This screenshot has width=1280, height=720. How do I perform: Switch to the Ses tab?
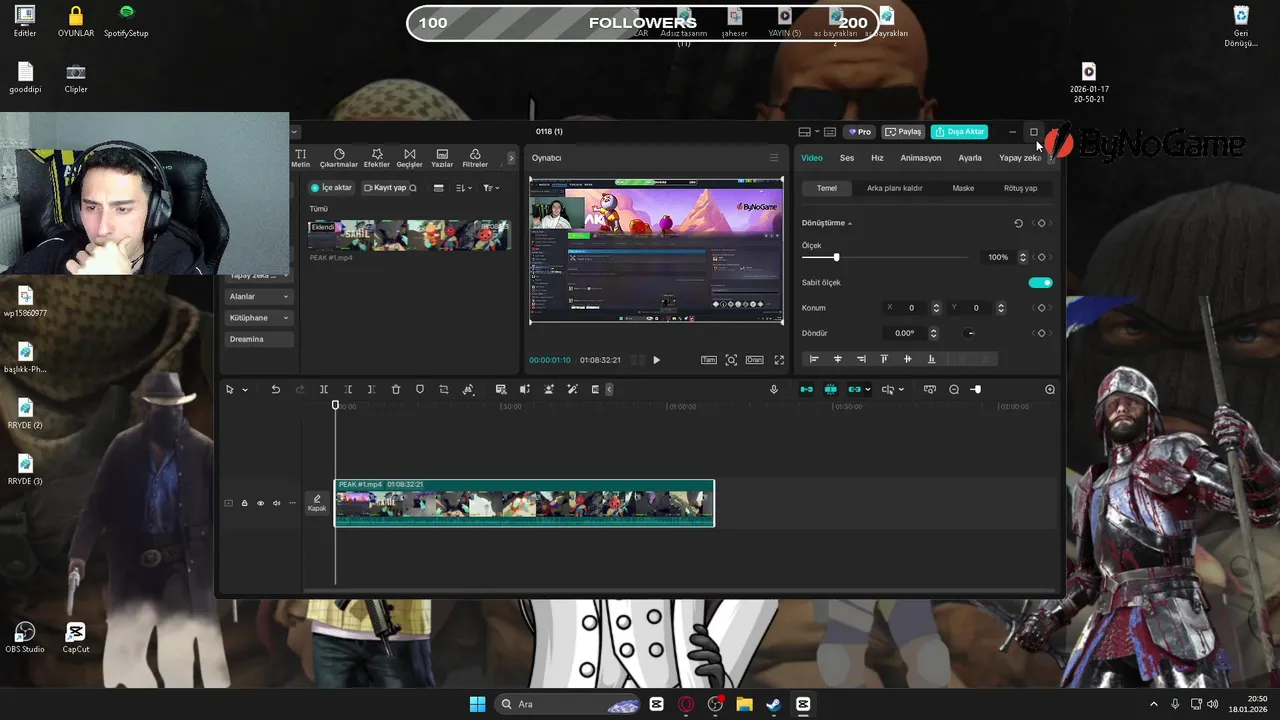[847, 158]
